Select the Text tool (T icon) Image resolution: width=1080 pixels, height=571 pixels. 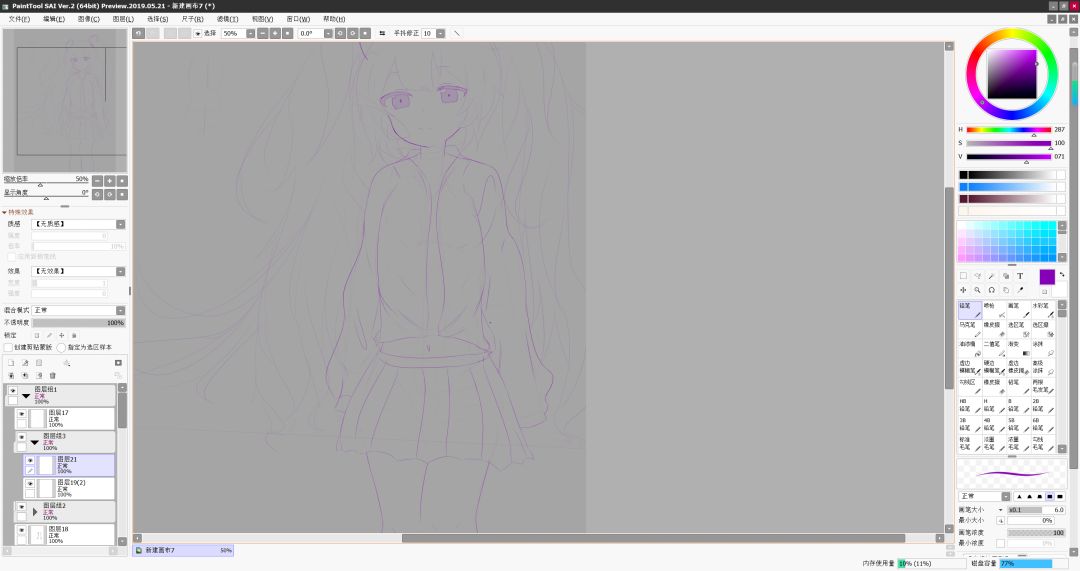click(1020, 276)
